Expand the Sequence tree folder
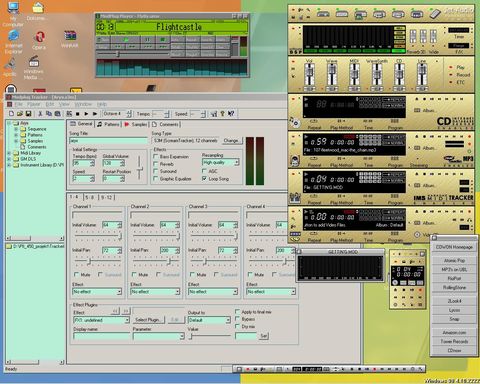 click(16, 129)
